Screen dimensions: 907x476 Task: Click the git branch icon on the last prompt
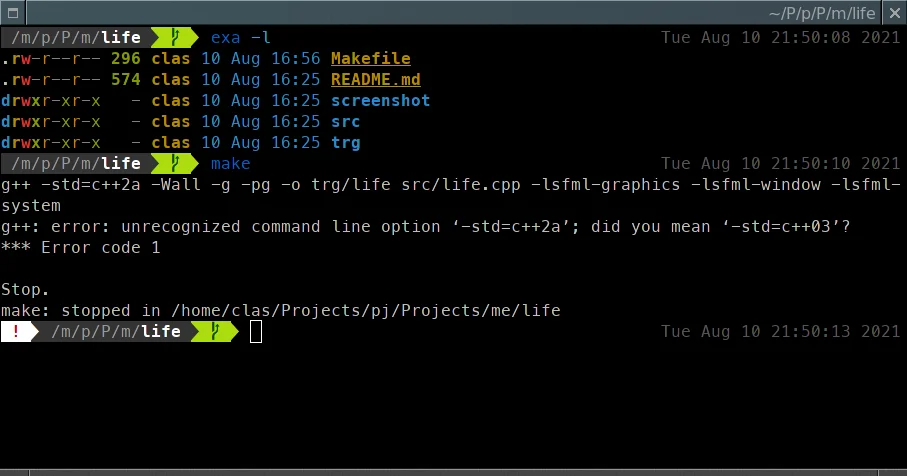(x=215, y=331)
